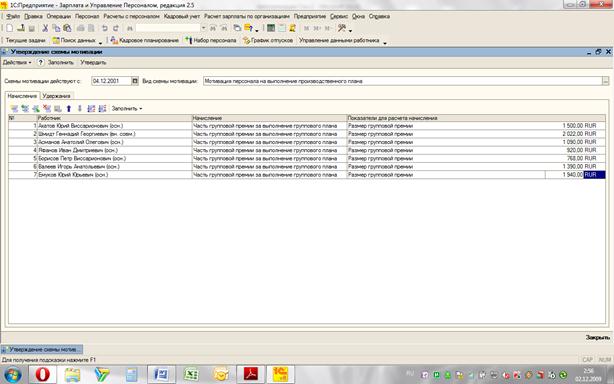Click the Утвердить button

pyautogui.click(x=93, y=63)
